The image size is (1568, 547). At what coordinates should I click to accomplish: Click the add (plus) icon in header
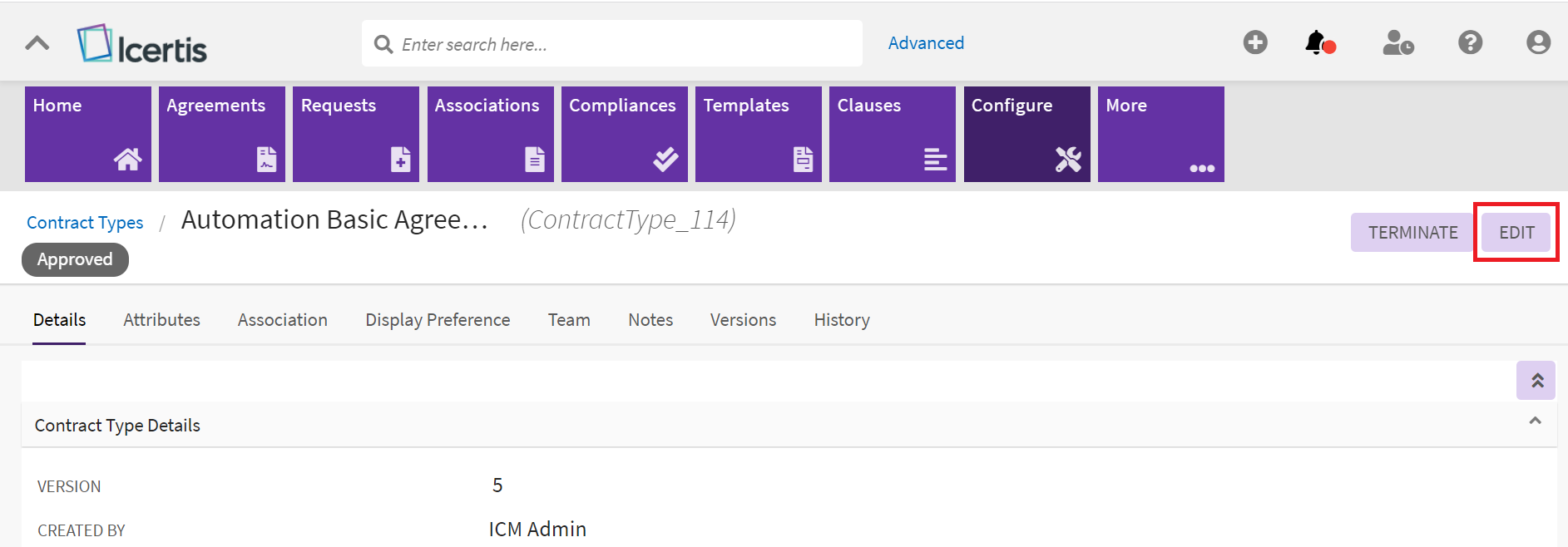pos(1255,42)
